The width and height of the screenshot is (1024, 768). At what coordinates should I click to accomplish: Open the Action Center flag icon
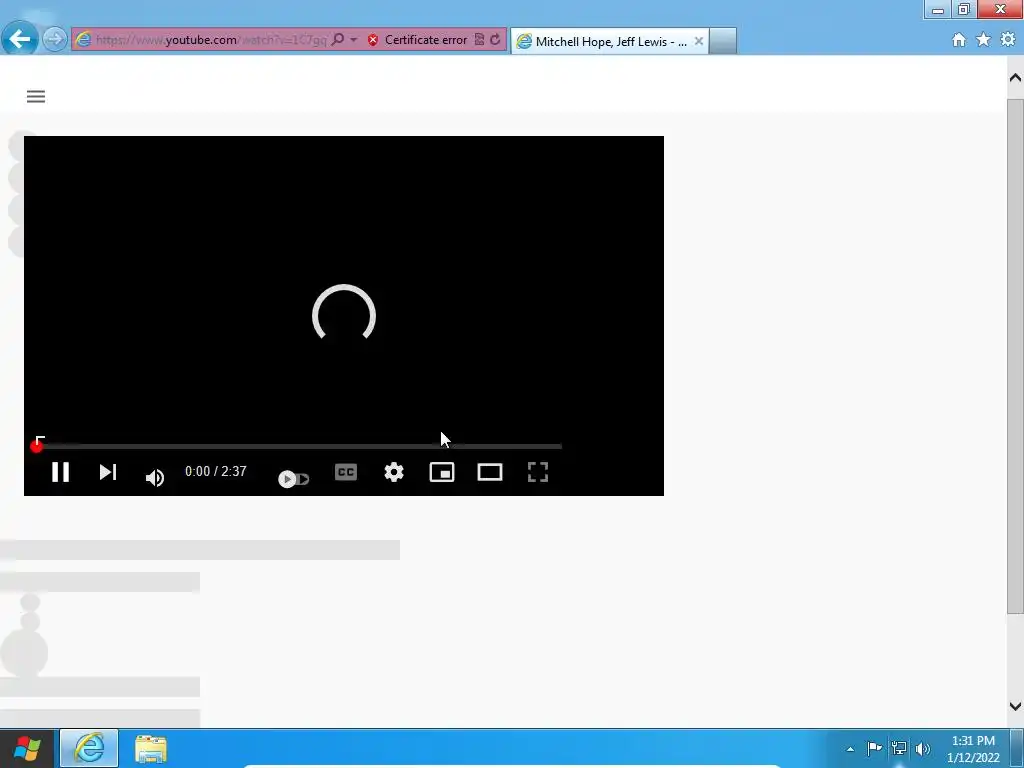[x=874, y=748]
